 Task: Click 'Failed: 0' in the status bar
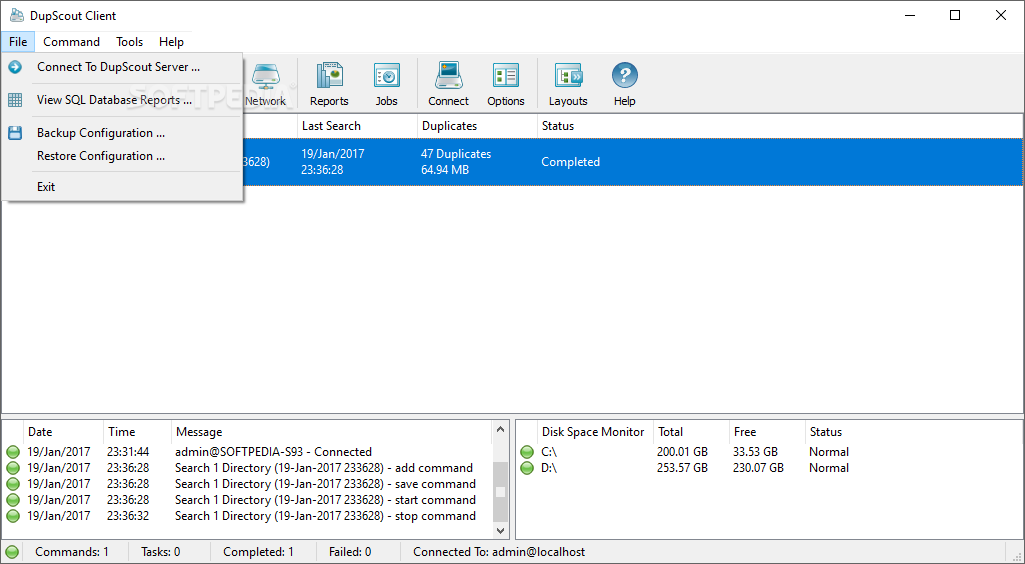click(x=350, y=552)
